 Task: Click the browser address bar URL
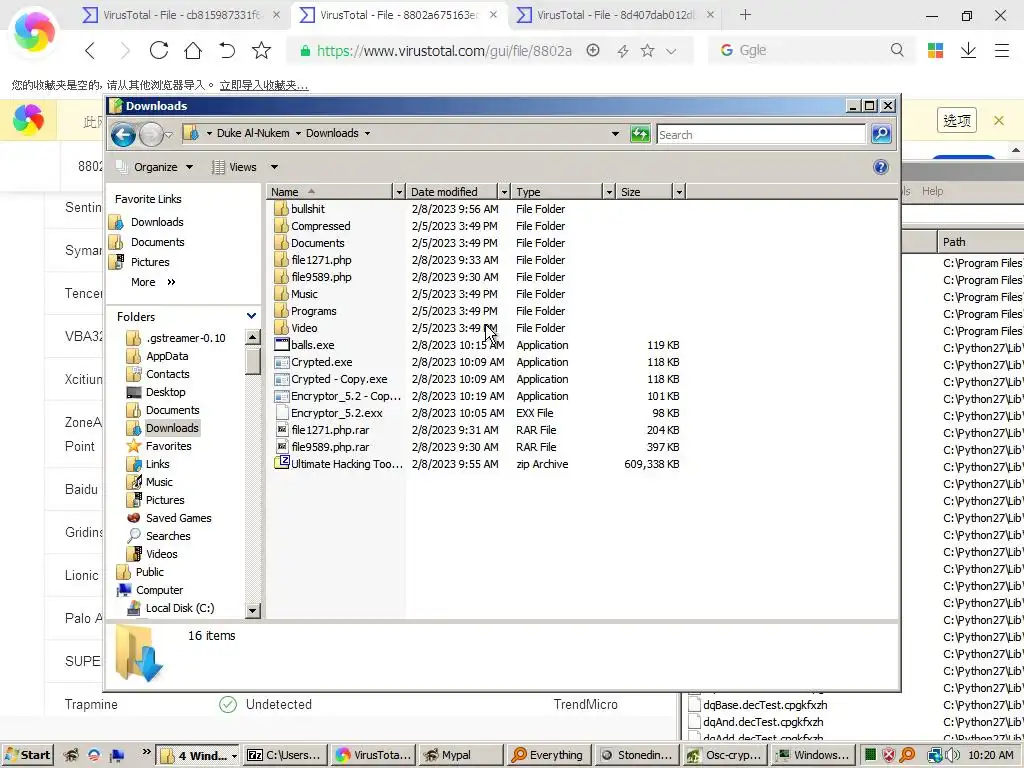[444, 51]
